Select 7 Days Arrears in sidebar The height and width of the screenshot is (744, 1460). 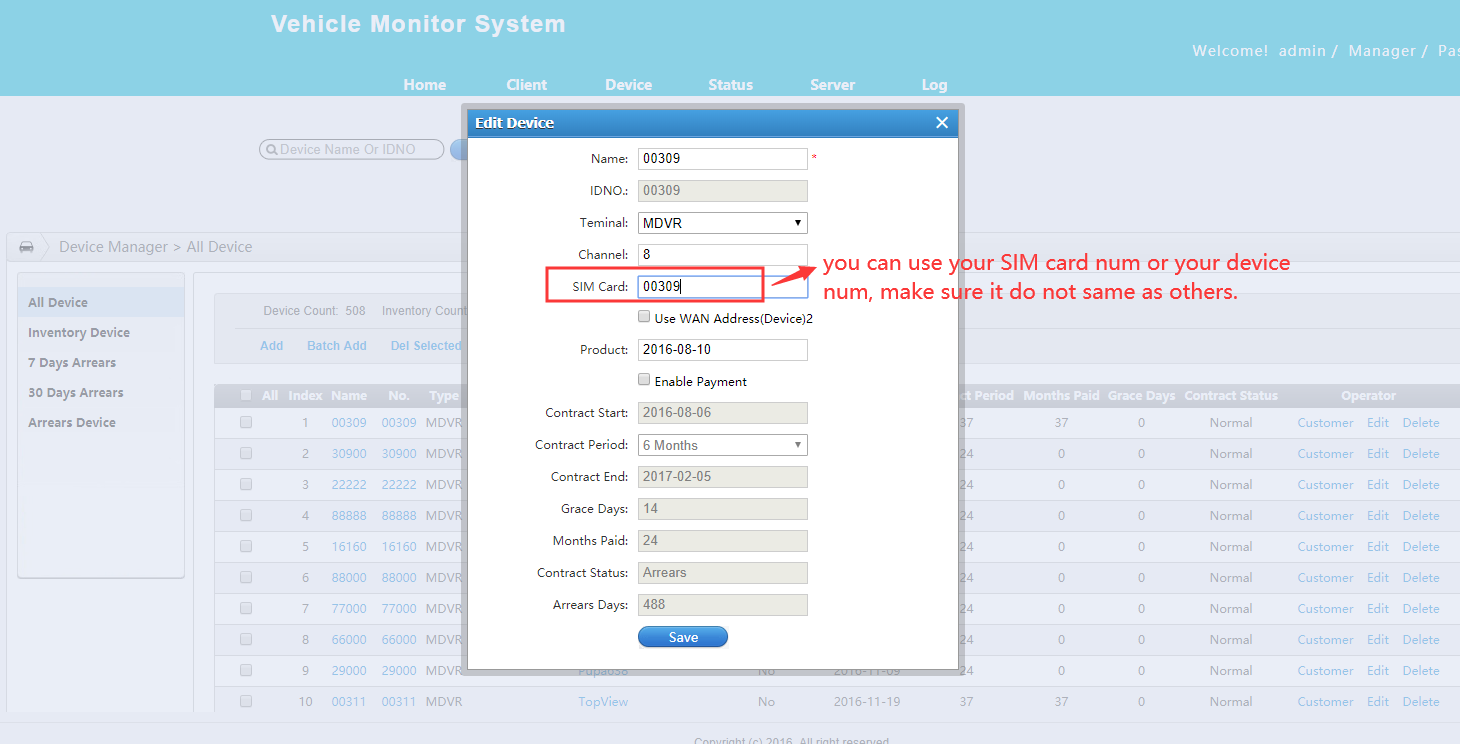click(101, 362)
